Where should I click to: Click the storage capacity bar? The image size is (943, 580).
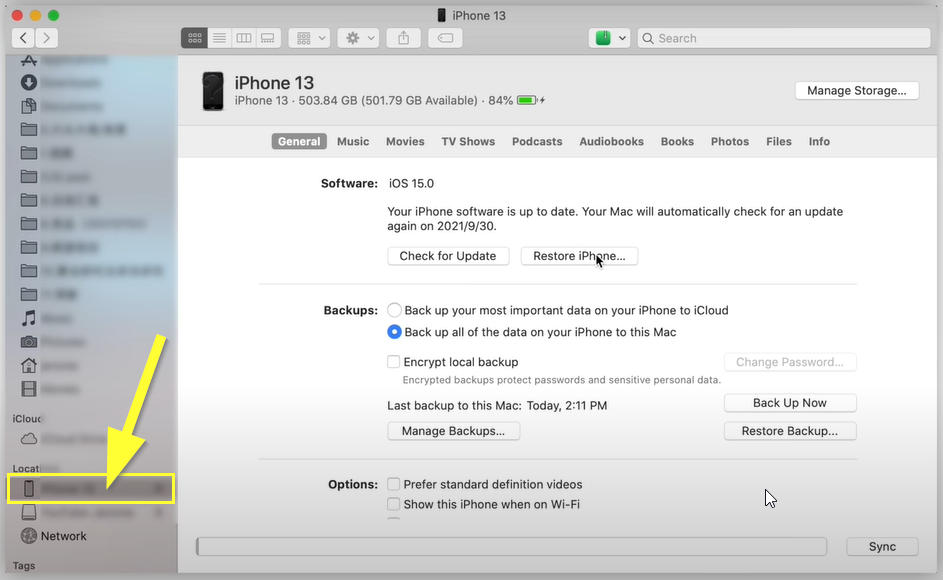(x=511, y=546)
